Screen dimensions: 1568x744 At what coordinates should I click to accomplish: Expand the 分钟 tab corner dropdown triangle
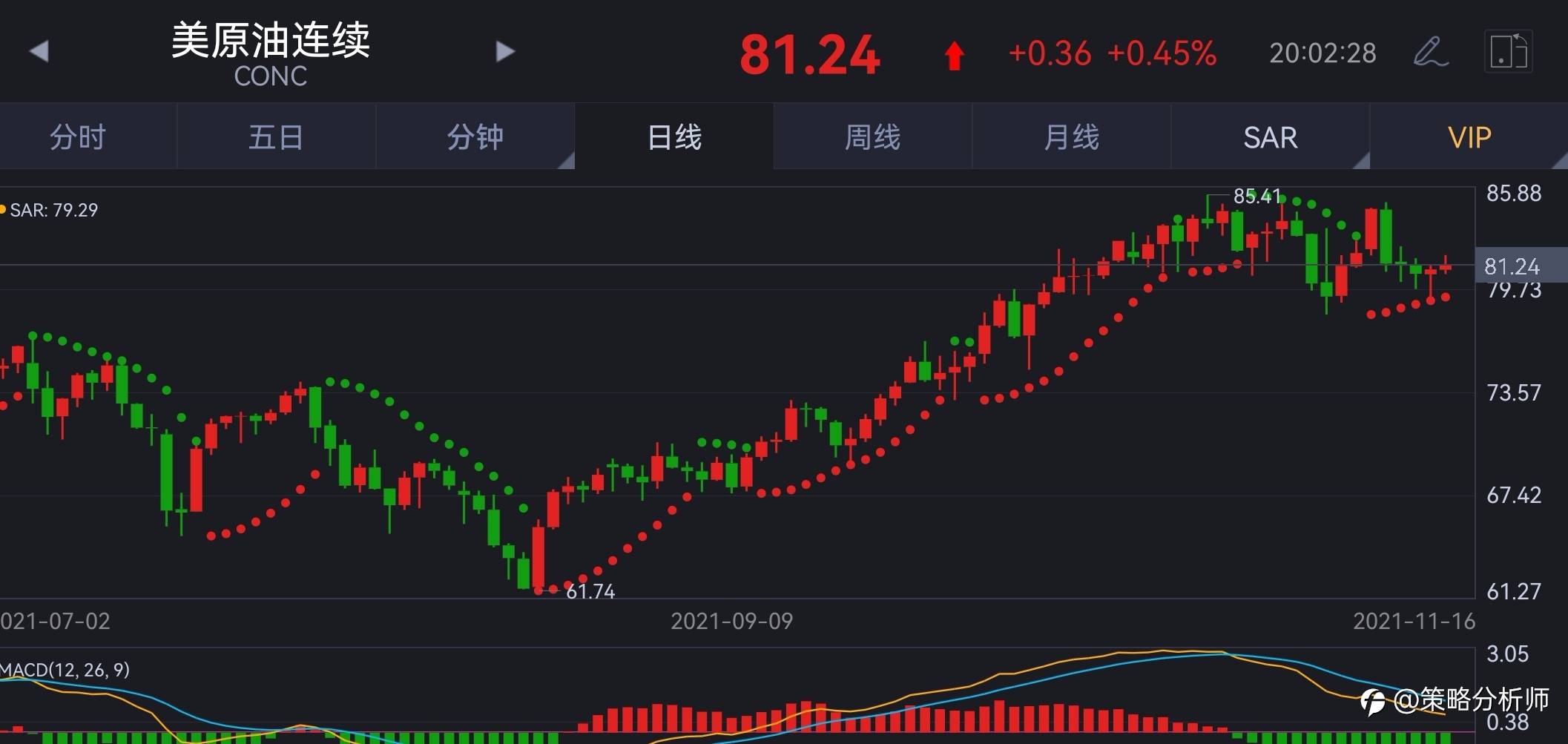pyautogui.click(x=567, y=161)
